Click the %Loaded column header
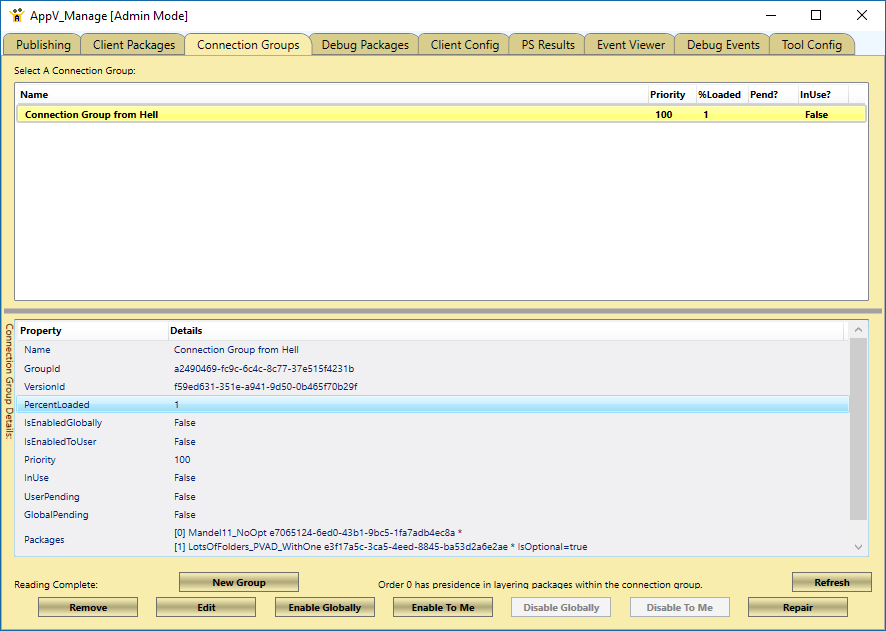 coord(722,94)
